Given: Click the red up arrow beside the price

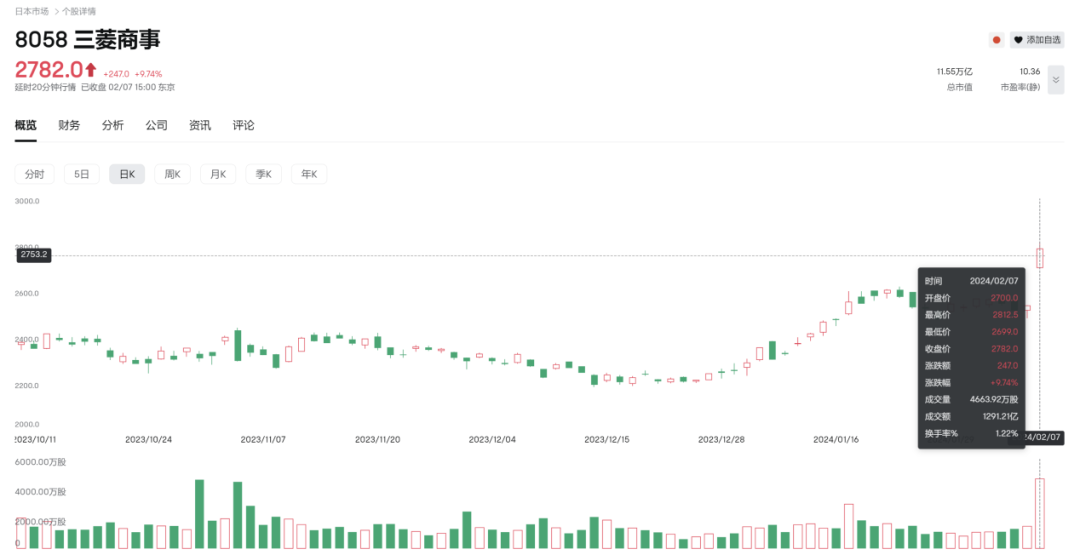Looking at the screenshot, I should [x=91, y=70].
